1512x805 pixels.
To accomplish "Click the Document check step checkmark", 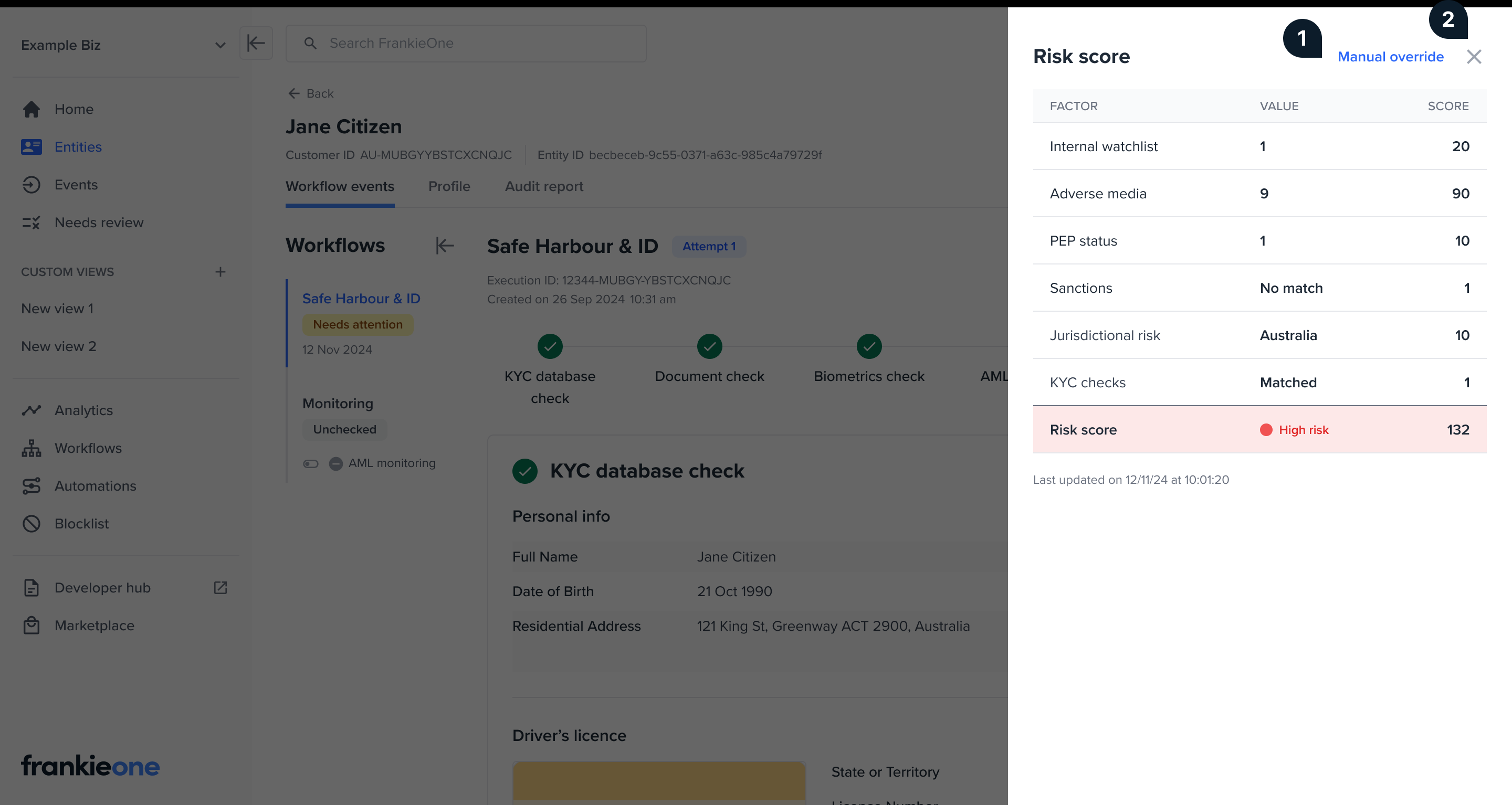I will point(709,346).
